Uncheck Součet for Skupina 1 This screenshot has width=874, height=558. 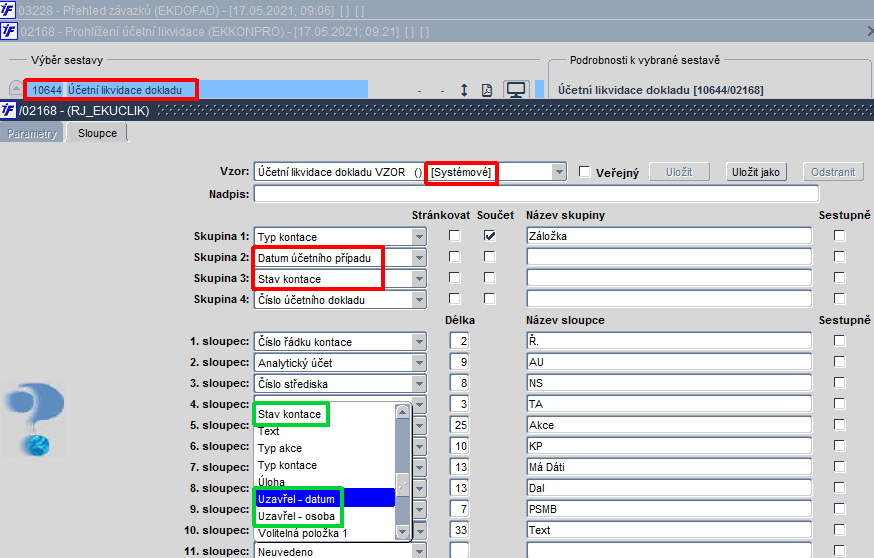coord(489,236)
